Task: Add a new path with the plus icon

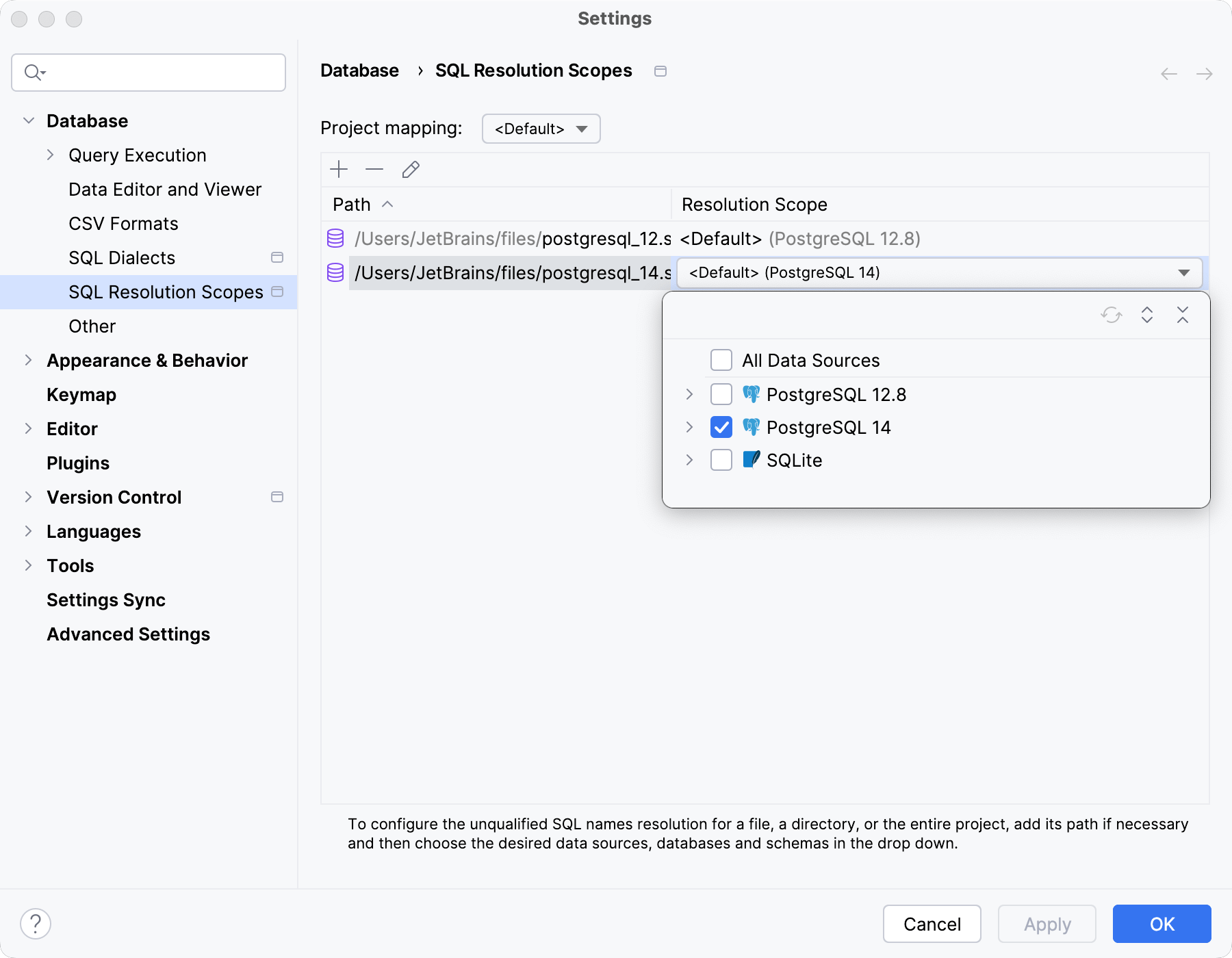Action: pyautogui.click(x=339, y=169)
